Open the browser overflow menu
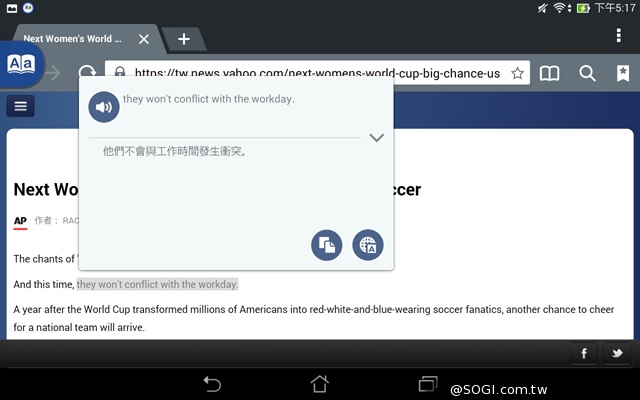Image resolution: width=640 pixels, height=400 pixels. click(x=619, y=36)
